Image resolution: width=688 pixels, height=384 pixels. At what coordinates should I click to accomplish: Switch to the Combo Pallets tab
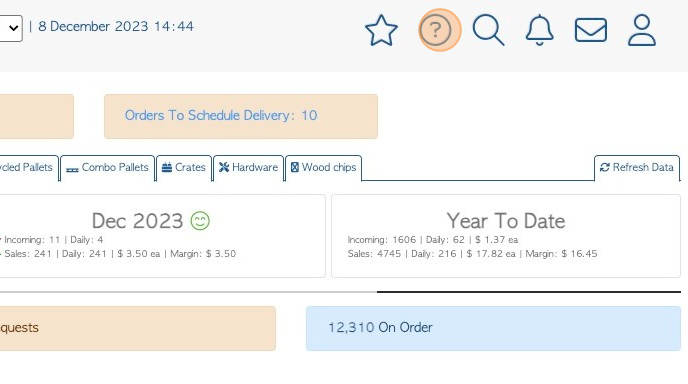(x=108, y=168)
